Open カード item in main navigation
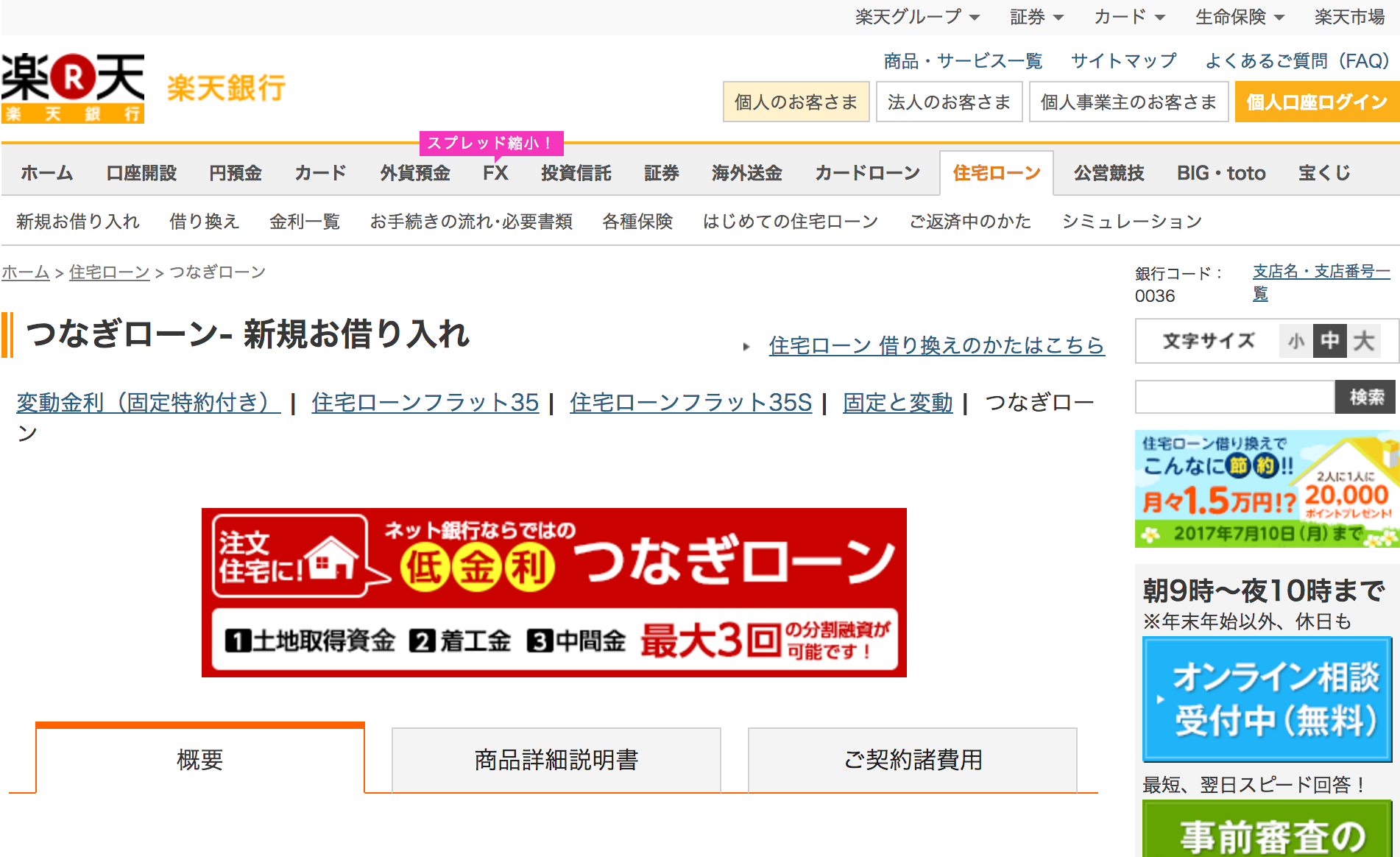 321,173
